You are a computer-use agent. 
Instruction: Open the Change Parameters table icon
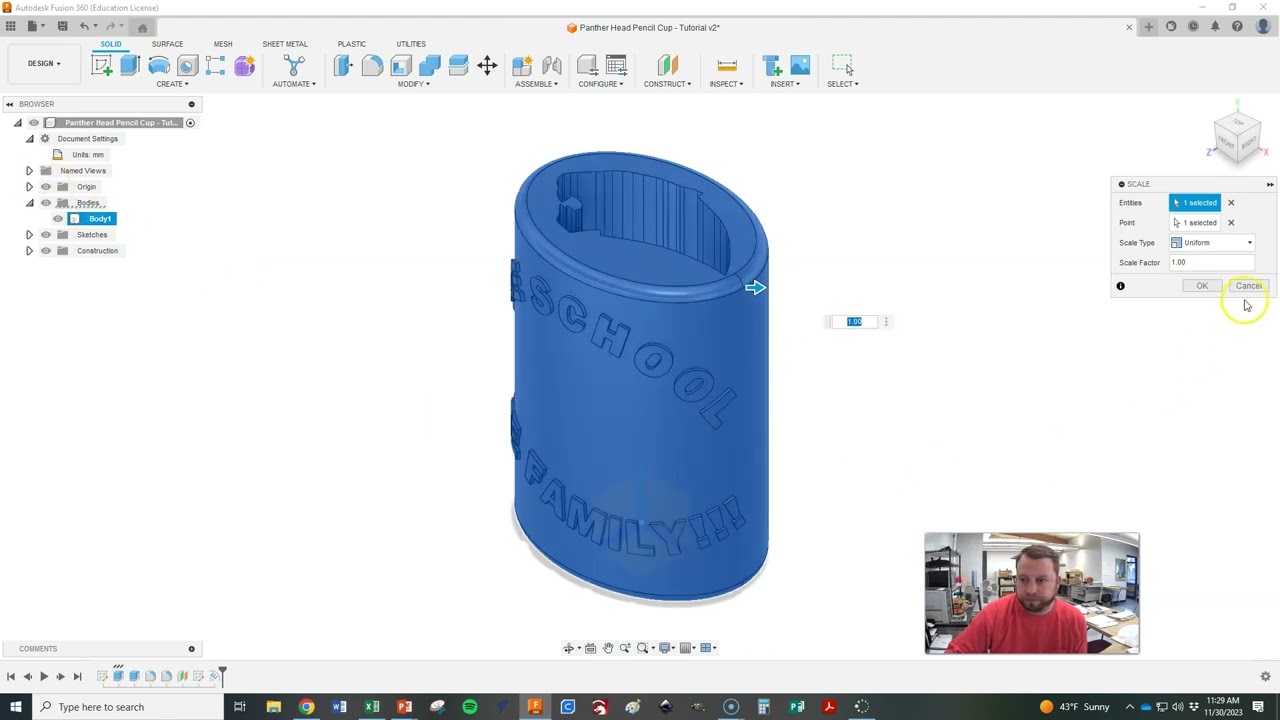tap(616, 66)
